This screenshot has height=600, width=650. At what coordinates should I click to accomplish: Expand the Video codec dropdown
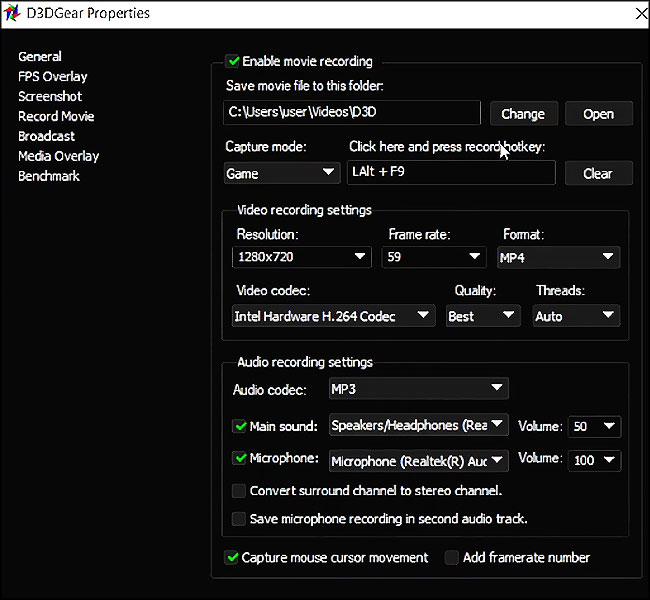(334, 316)
